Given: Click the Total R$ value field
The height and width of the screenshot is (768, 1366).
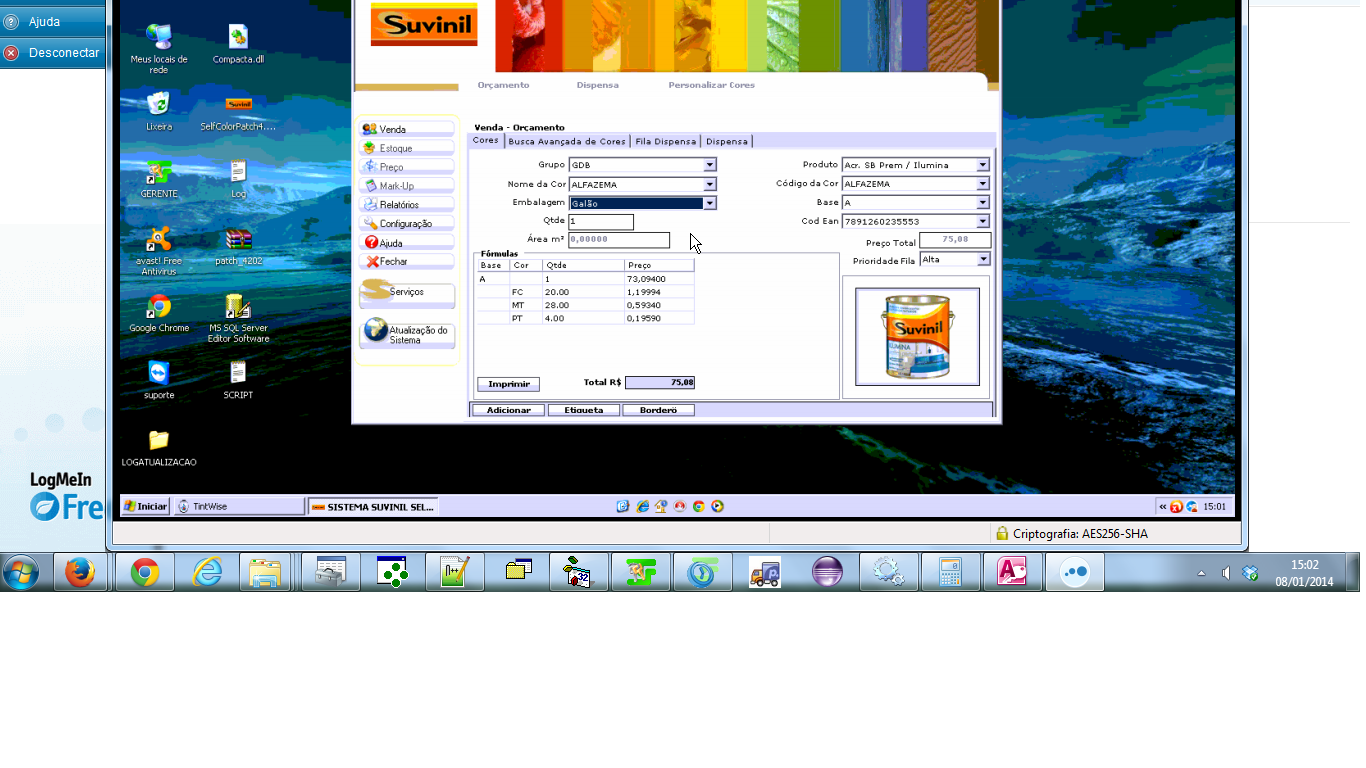Looking at the screenshot, I should tap(660, 383).
